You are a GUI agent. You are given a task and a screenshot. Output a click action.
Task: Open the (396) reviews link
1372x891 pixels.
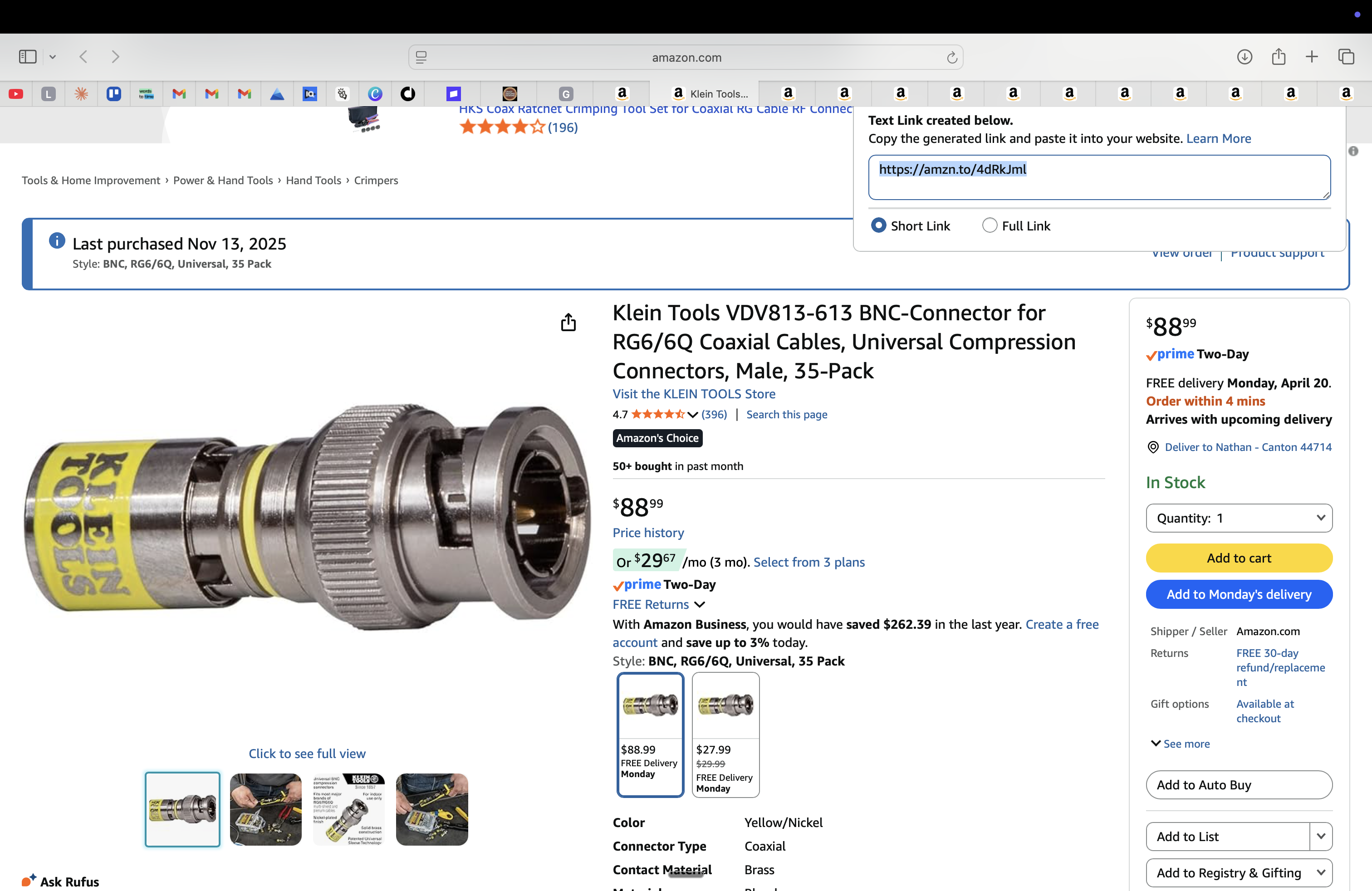[x=714, y=414]
